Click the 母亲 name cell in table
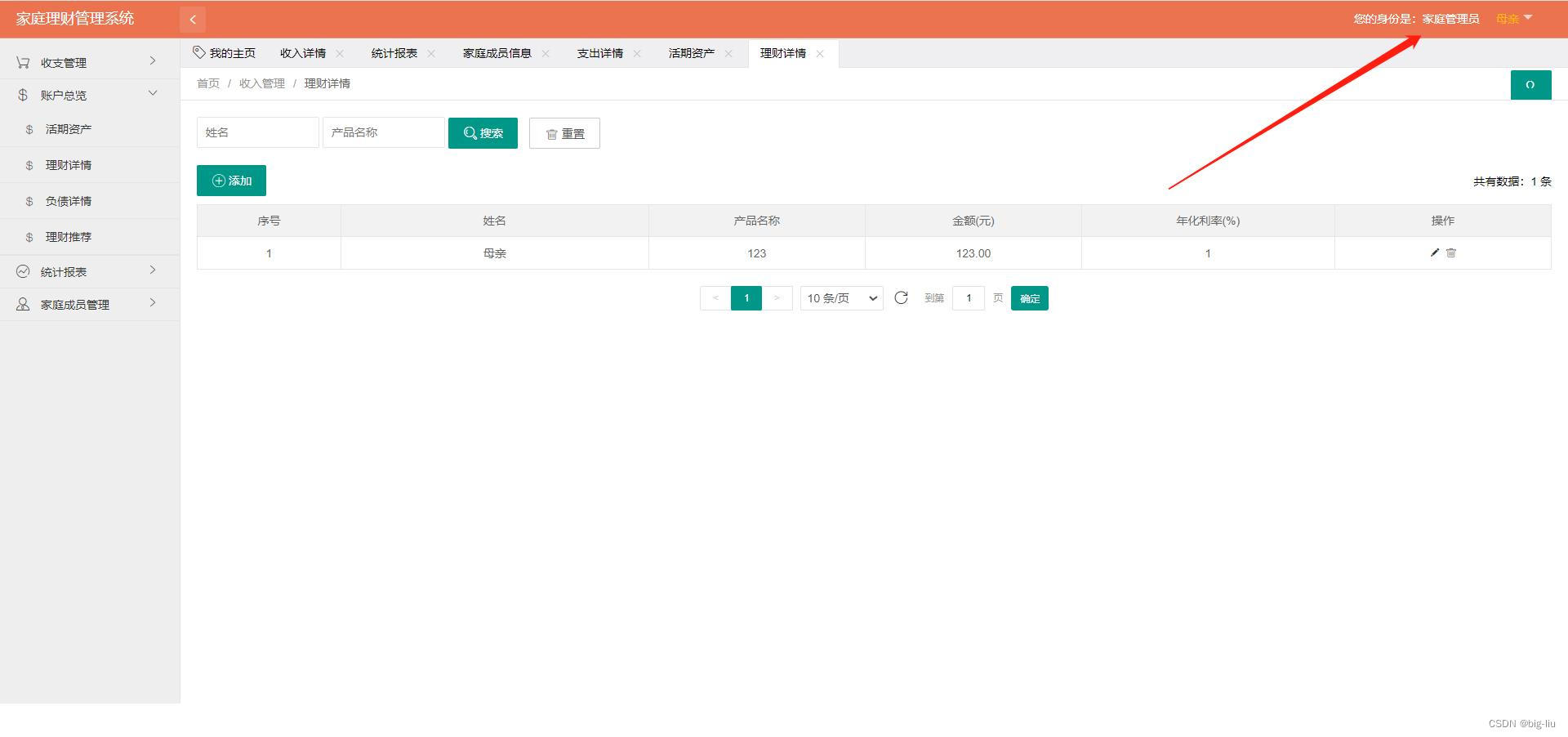1568x737 pixels. coord(495,253)
